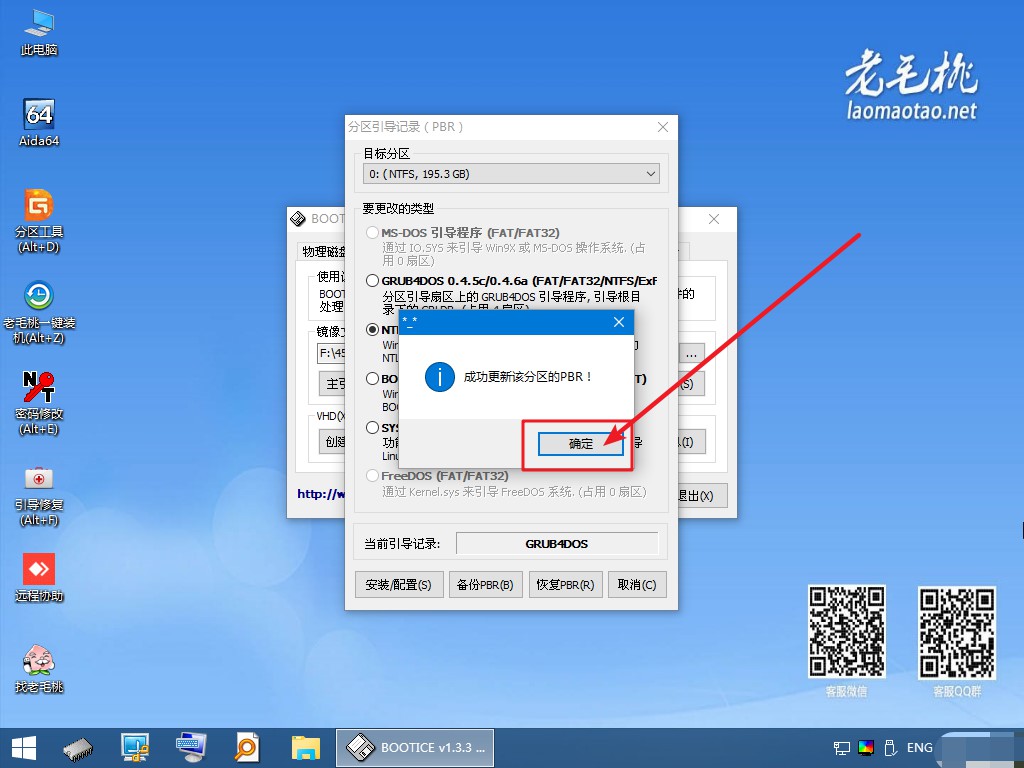Click the 当前引导记录 GRUB4DOS field
Image resolution: width=1024 pixels, height=768 pixels.
pos(557,543)
